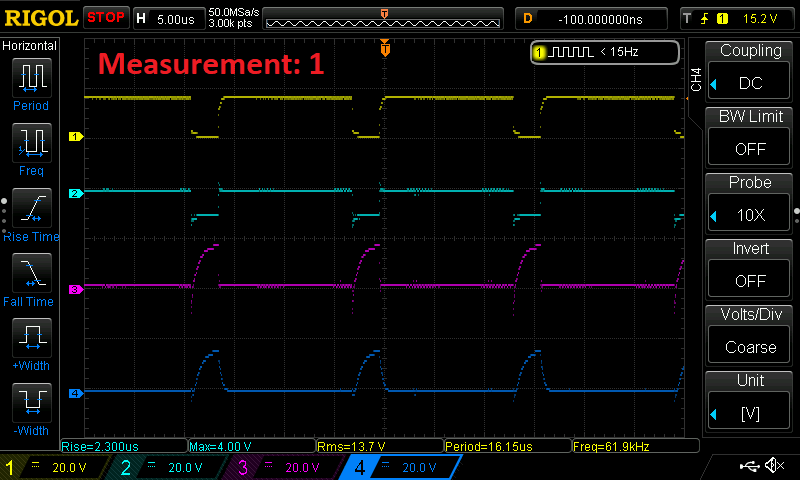Click the Max=4.00 V measurement result
The width and height of the screenshot is (800, 480).
coord(252,446)
